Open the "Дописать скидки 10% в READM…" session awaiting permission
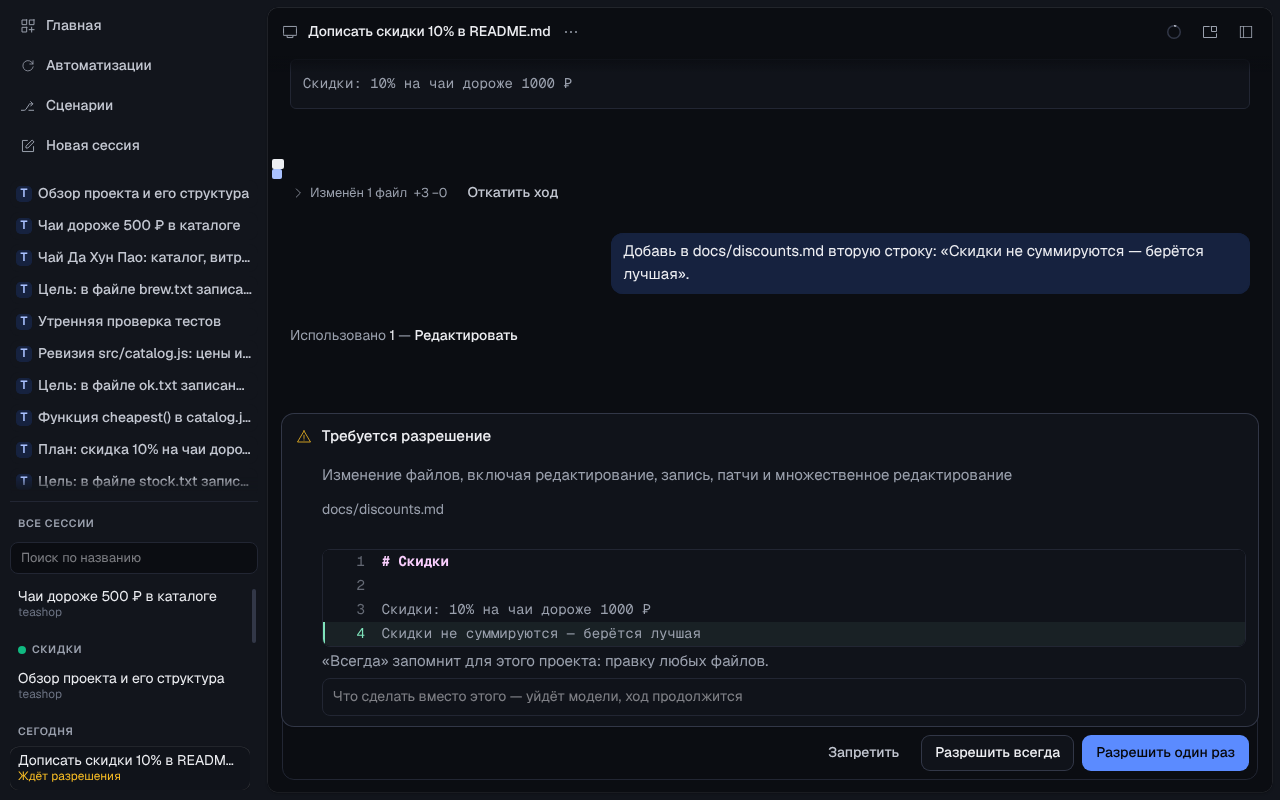This screenshot has width=1280, height=800. pos(130,767)
